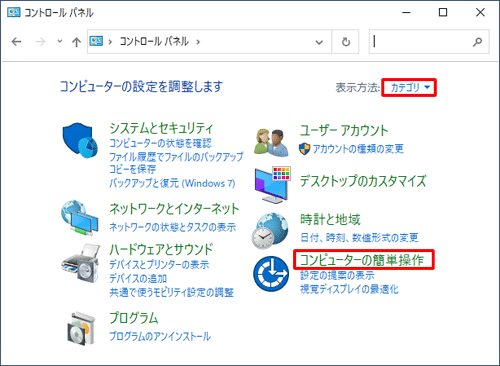Click the Desktop Customization monitor icon

(272, 184)
